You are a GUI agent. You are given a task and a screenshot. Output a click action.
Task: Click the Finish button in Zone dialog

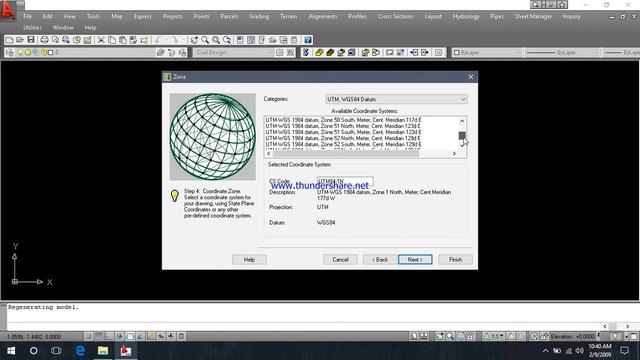[x=456, y=260]
